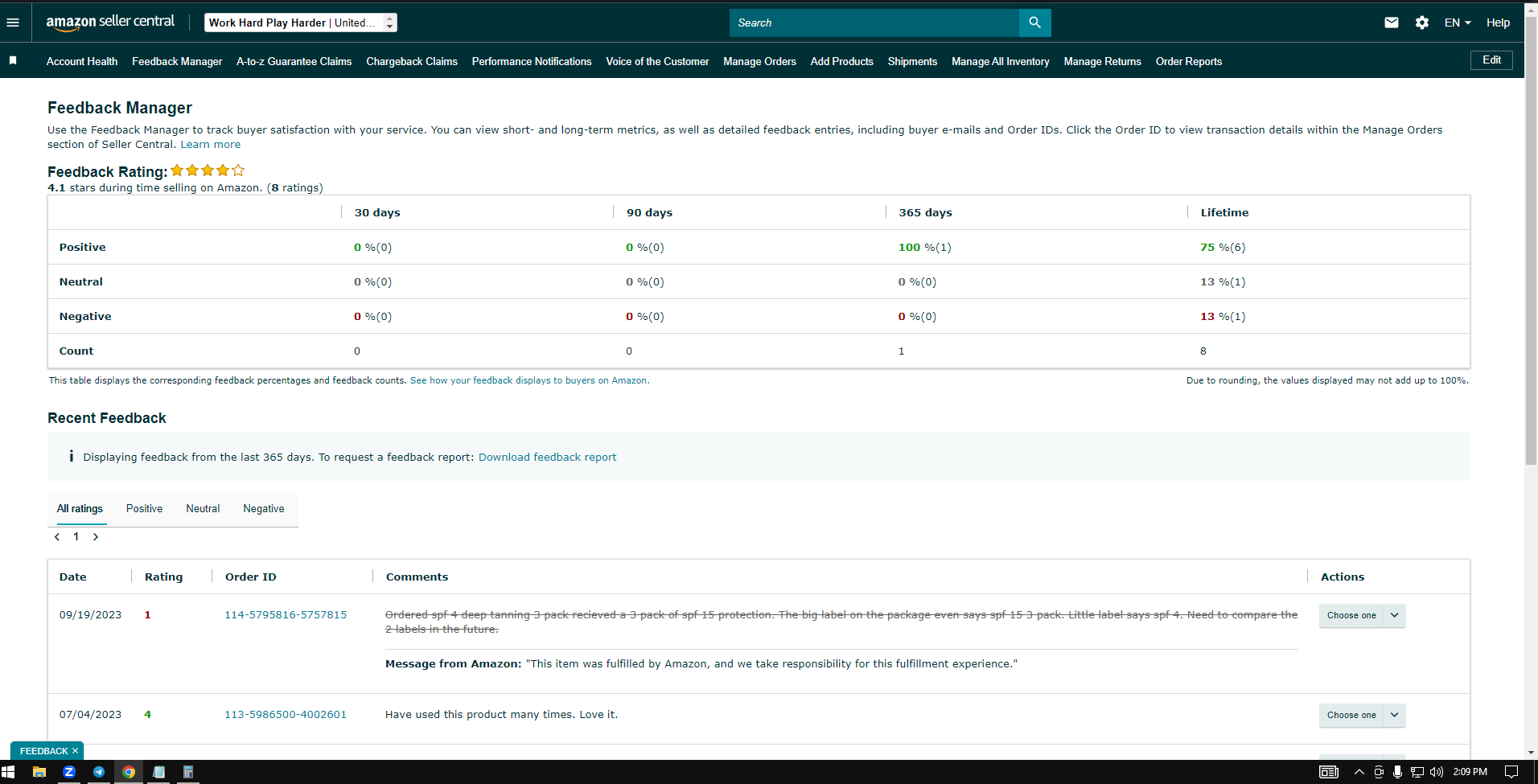1538x784 pixels.
Task: Click the microphone tray icon
Action: (1398, 772)
